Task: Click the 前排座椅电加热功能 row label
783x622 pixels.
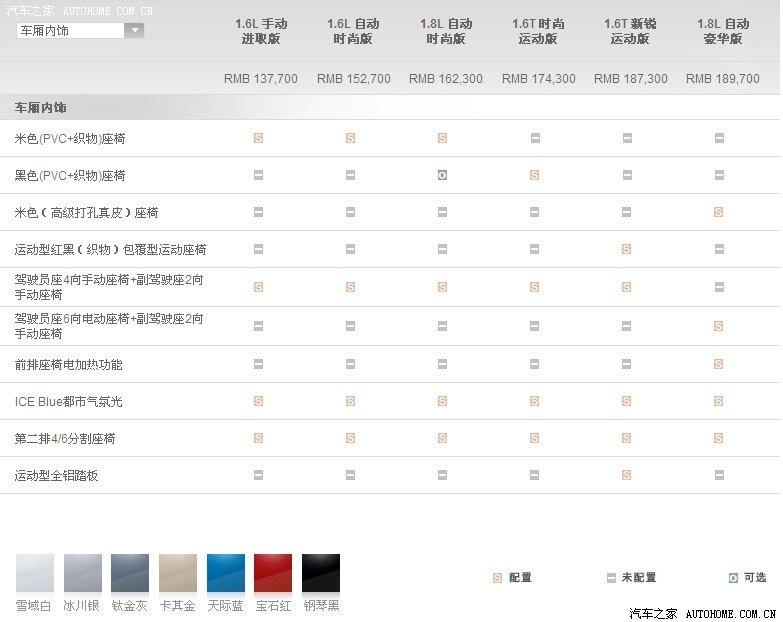Action: tap(68, 365)
